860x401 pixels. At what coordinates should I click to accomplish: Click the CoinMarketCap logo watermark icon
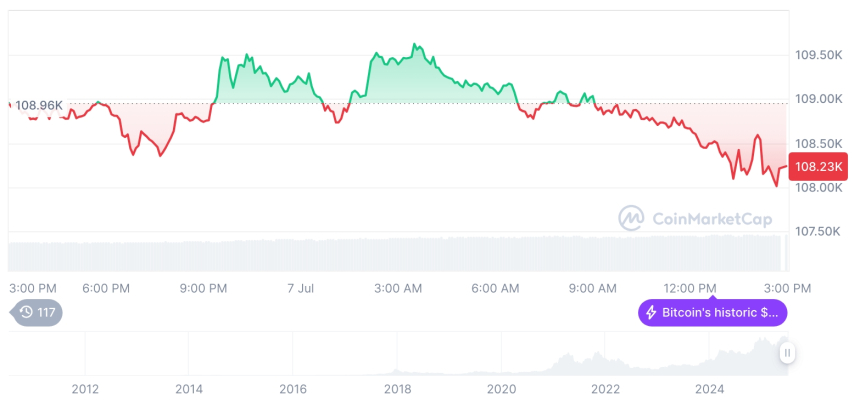click(x=631, y=217)
